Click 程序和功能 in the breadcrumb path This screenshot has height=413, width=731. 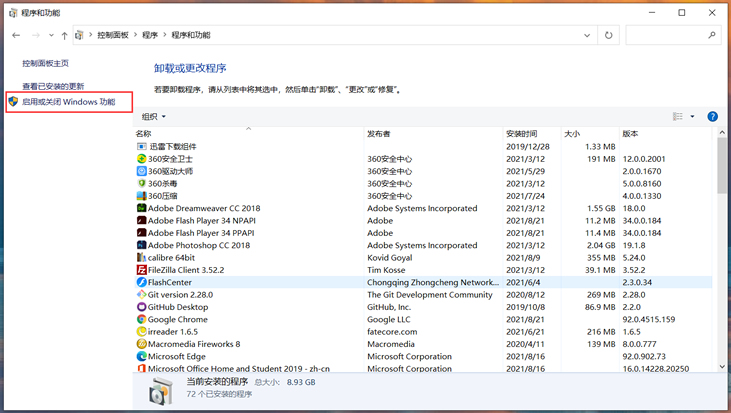[191, 35]
